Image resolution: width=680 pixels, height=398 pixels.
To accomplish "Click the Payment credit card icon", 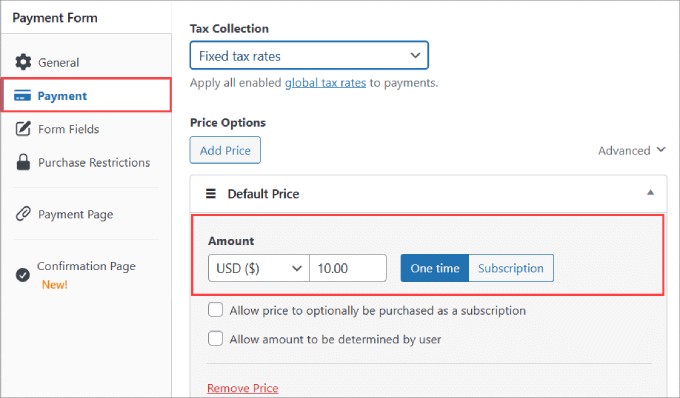I will point(23,95).
